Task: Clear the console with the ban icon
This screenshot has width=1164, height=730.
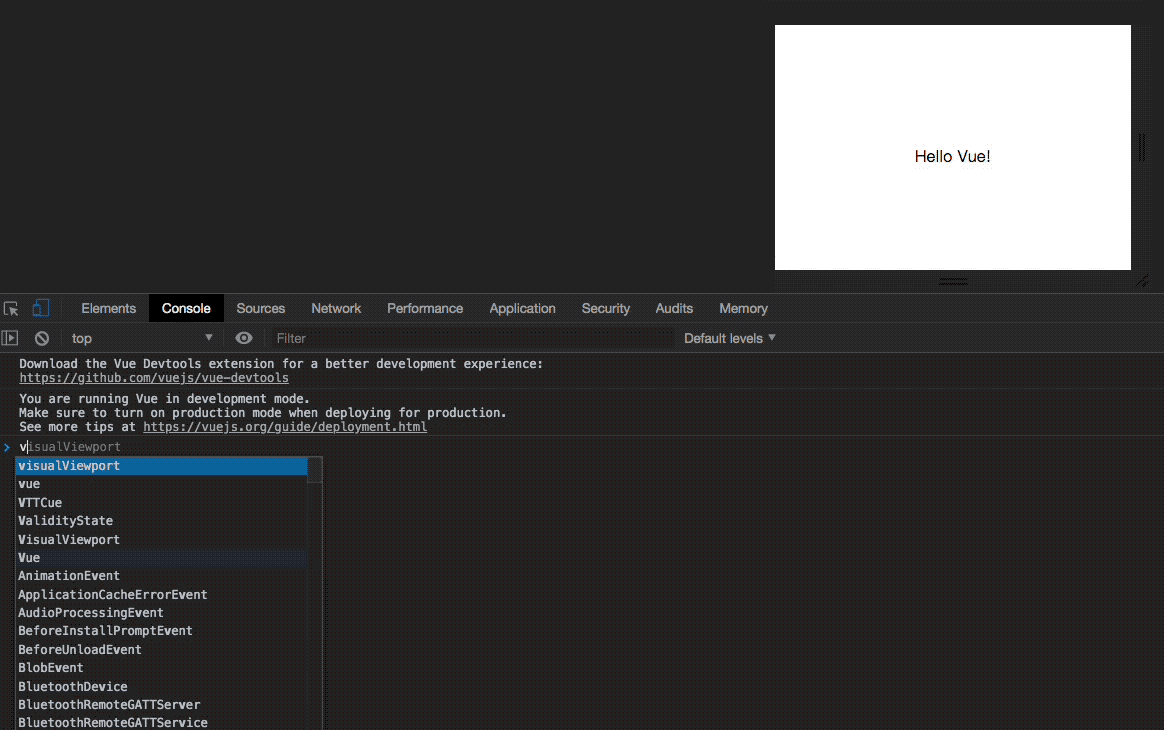Action: (x=42, y=338)
